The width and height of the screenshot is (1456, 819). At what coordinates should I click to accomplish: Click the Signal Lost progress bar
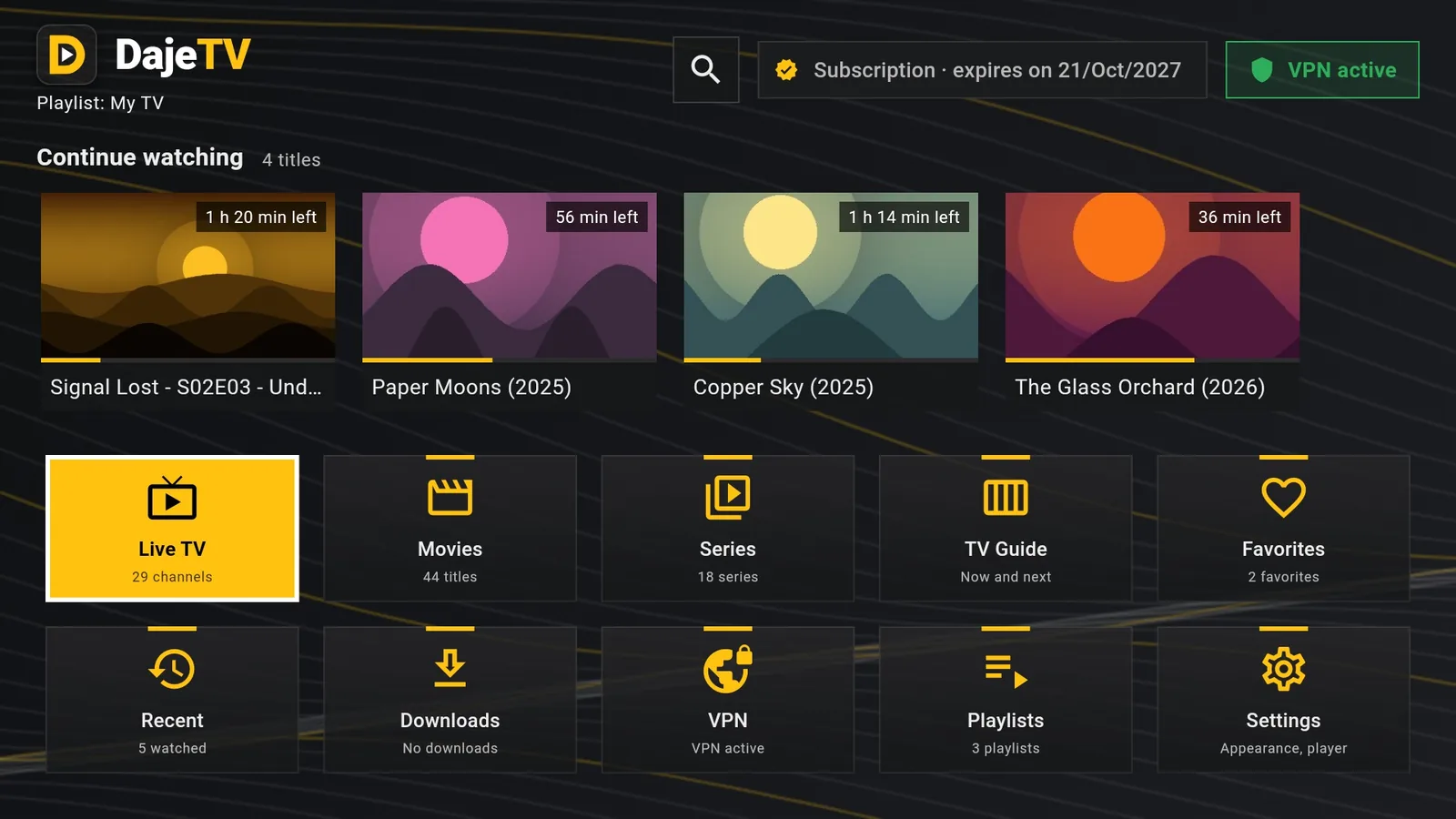[x=188, y=360]
